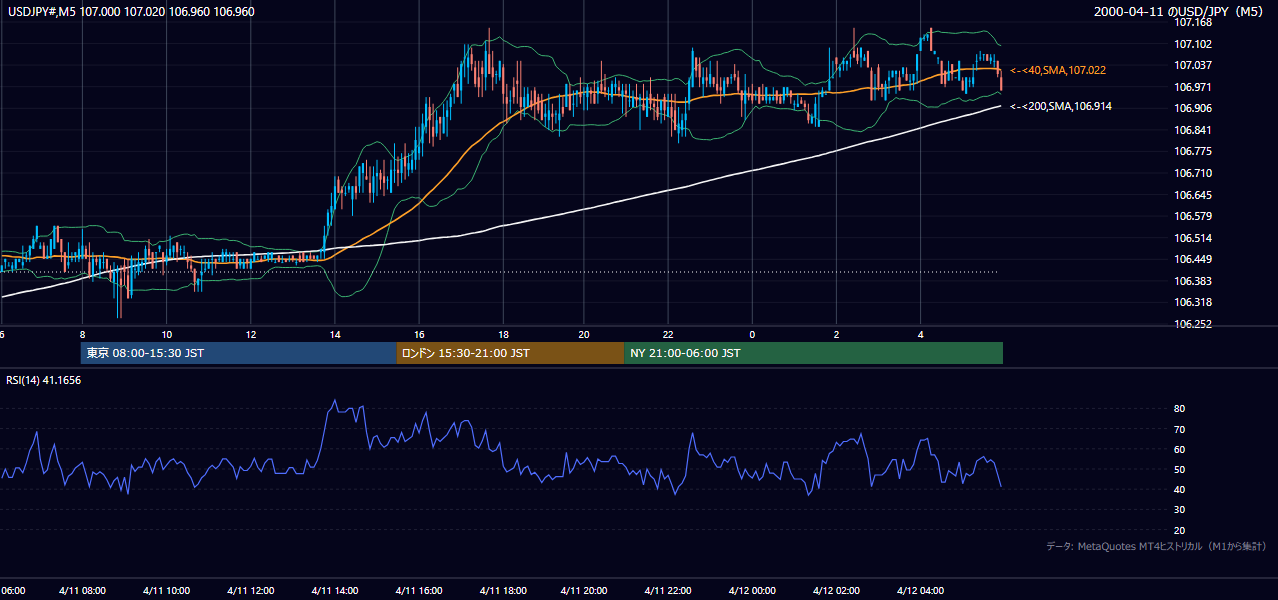1278x600 pixels.
Task: Click the 4/11 20:00 time label
Action: 585,590
